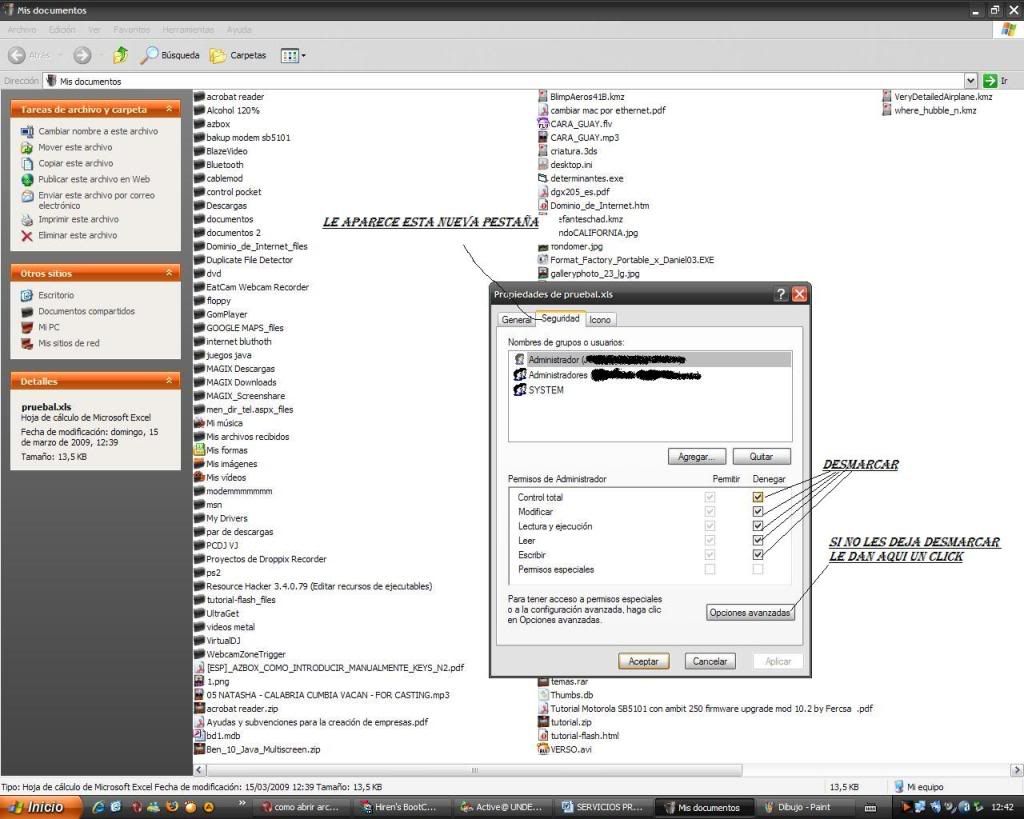Go back with the Atrás button
Image resolution: width=1024 pixels, height=819 pixels.
(29, 56)
